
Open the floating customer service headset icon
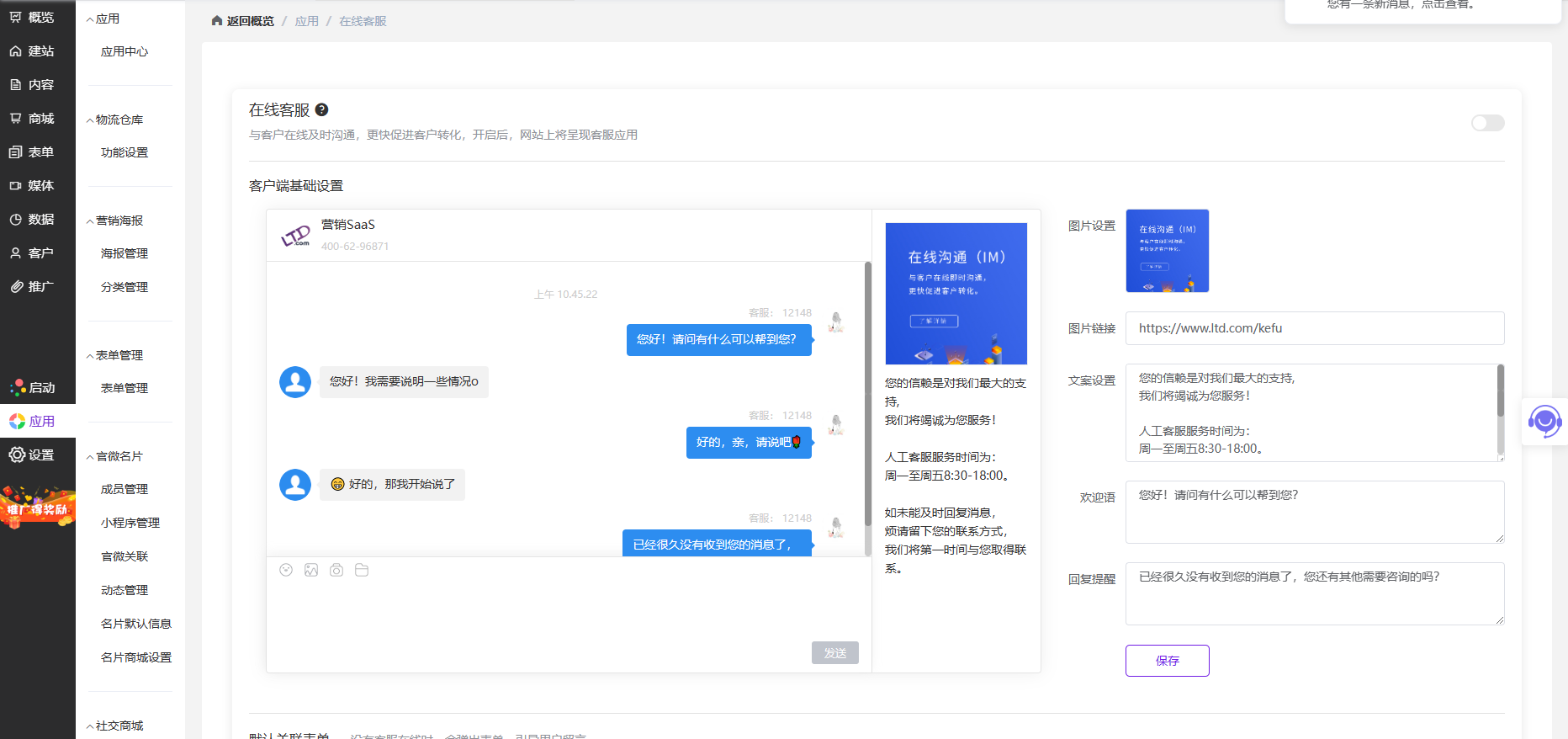[1544, 422]
